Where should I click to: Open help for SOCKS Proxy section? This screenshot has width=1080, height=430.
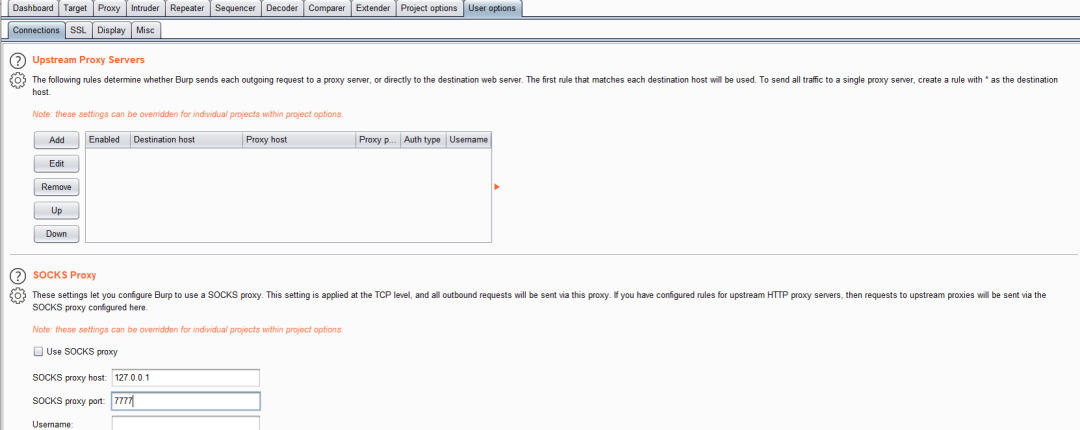point(18,276)
